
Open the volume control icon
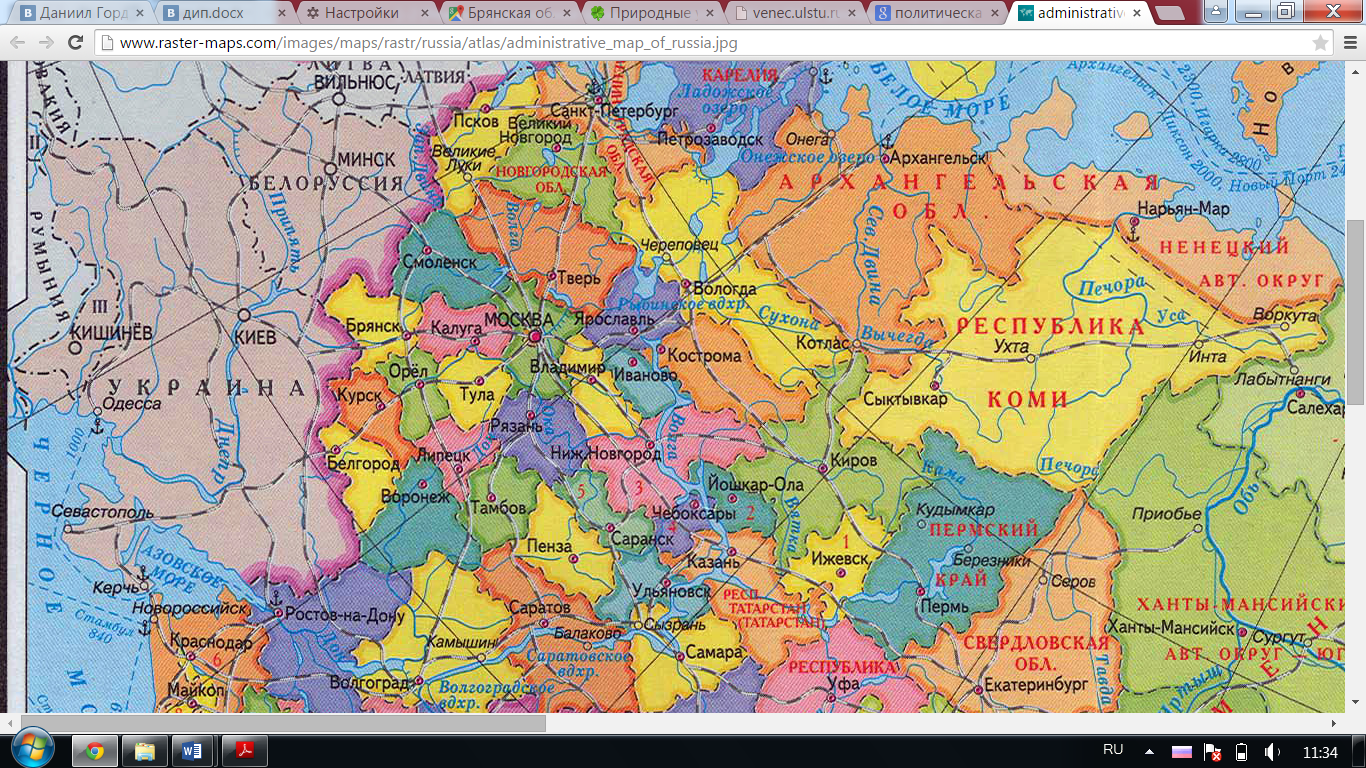click(1273, 752)
